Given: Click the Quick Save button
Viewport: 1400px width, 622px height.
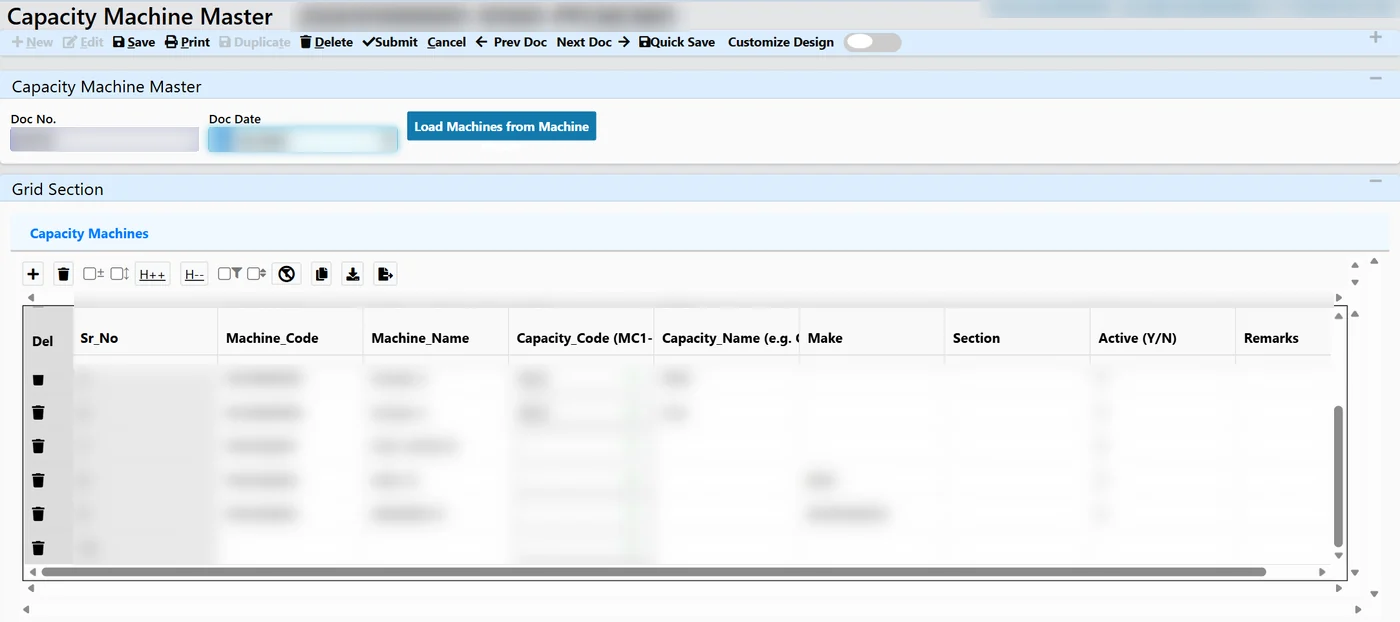Looking at the screenshot, I should click(677, 42).
